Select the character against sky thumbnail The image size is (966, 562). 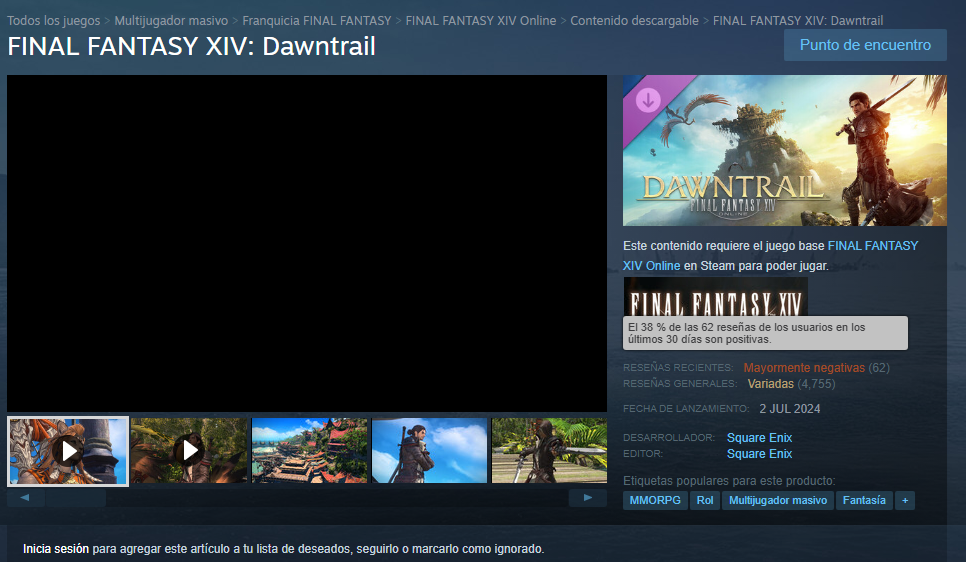tap(429, 450)
